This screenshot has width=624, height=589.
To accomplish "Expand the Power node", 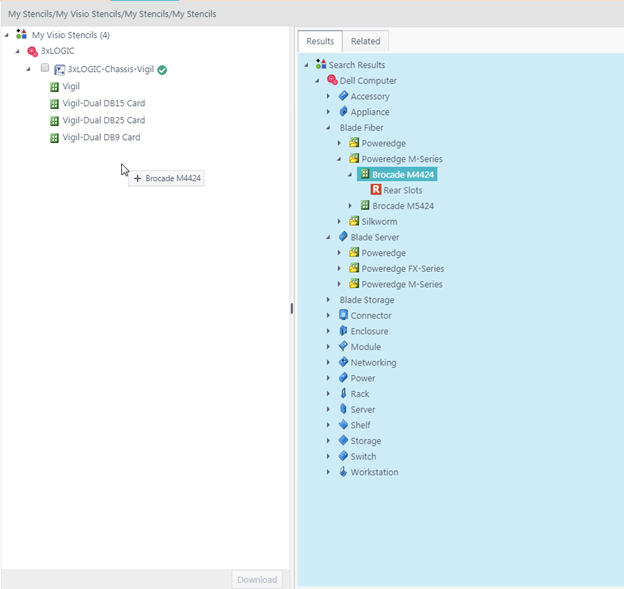I will 328,378.
